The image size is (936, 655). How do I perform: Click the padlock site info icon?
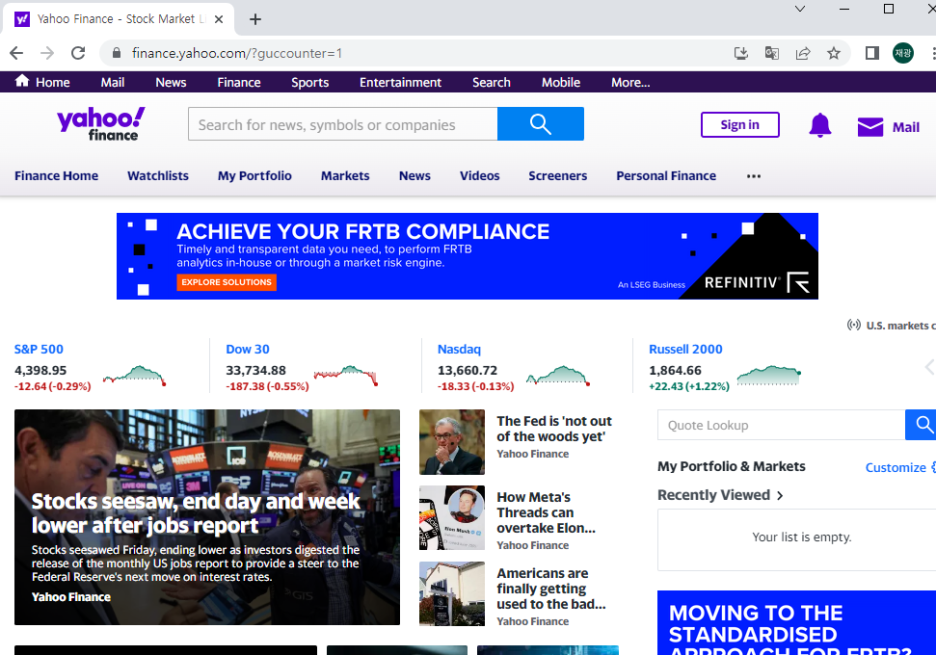(117, 53)
